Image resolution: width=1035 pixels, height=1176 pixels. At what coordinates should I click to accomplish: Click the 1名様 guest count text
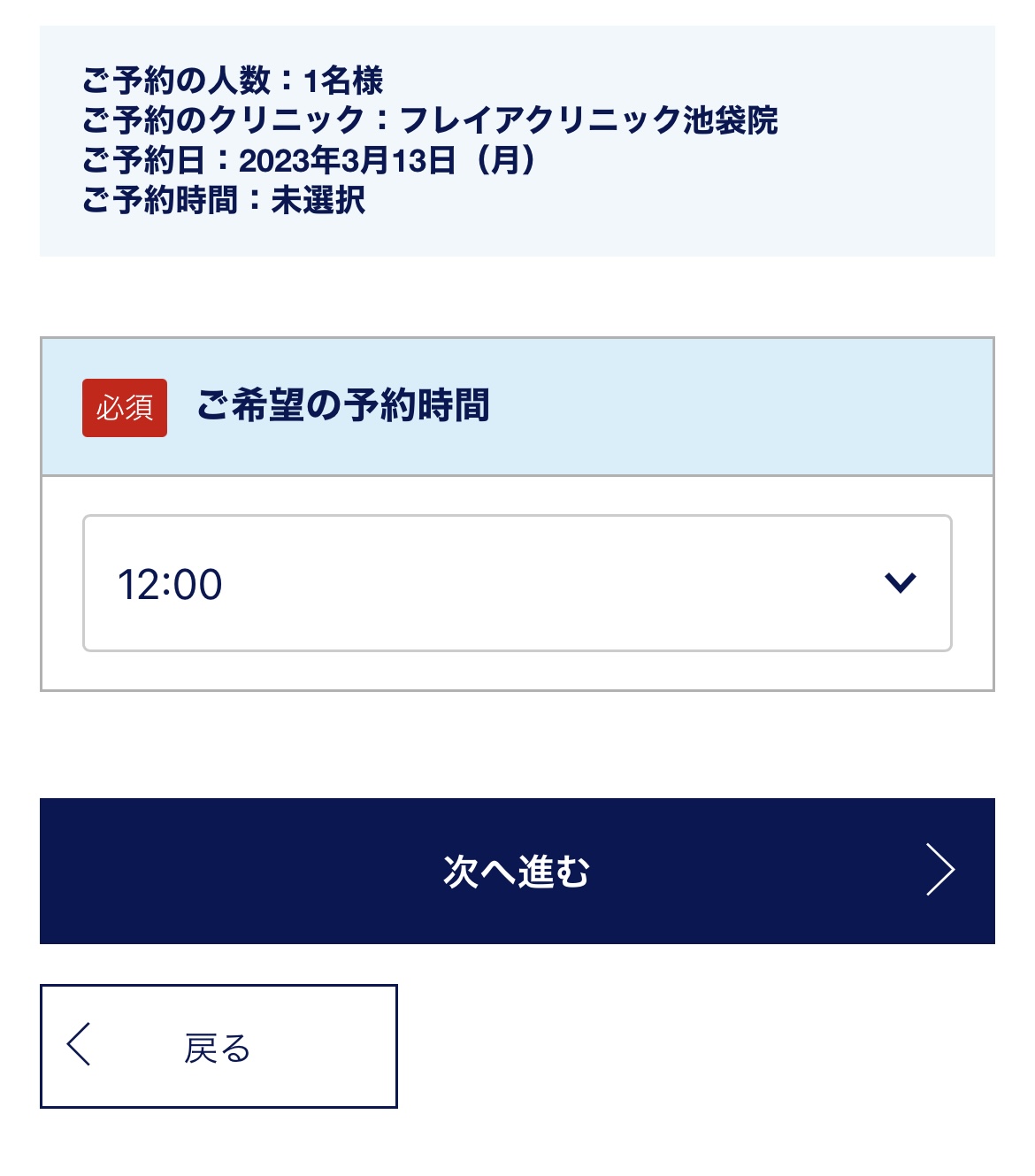point(343,81)
